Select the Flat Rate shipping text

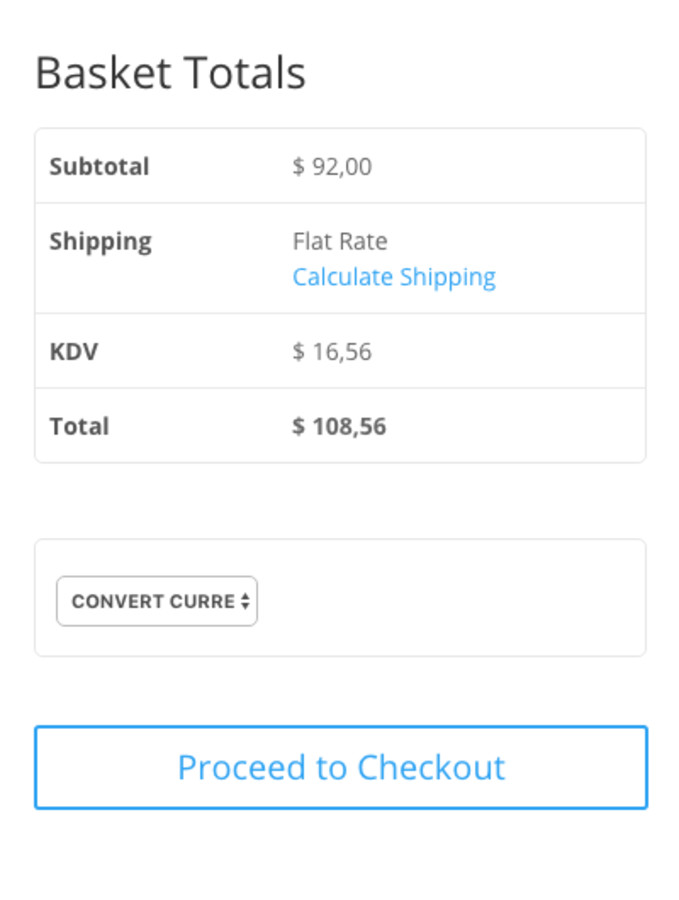point(339,241)
